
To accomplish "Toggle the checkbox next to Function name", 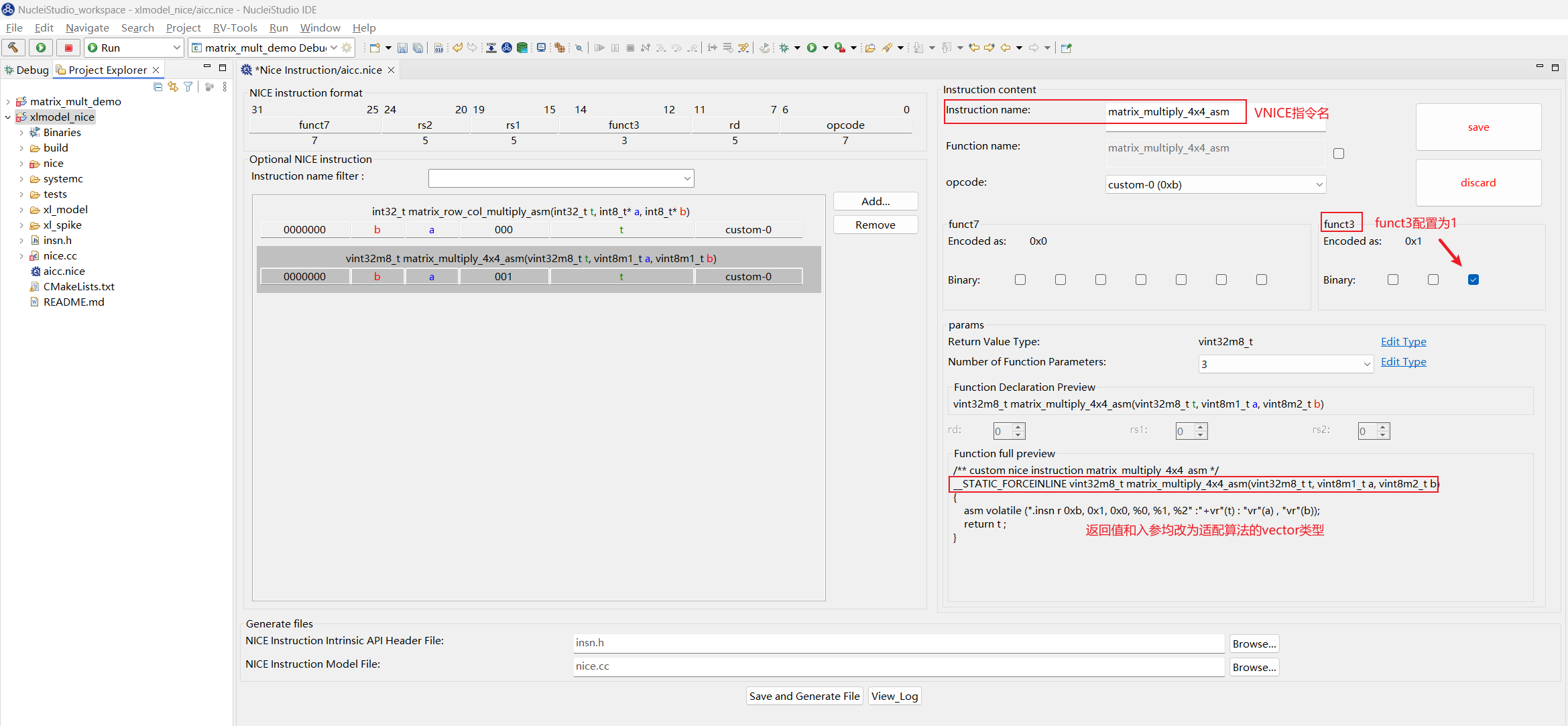I will 1339,154.
